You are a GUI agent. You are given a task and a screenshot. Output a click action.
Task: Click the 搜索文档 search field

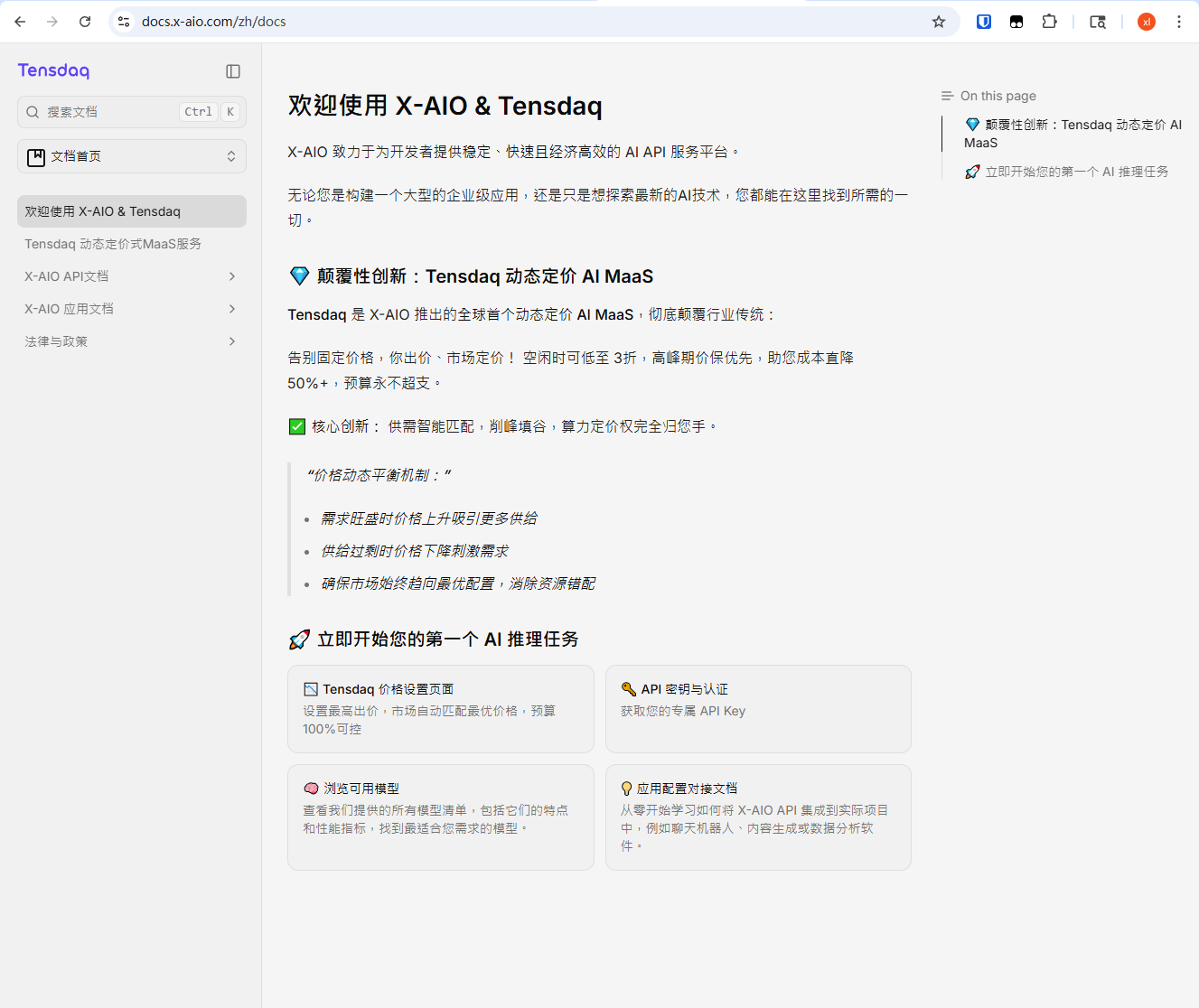pos(132,112)
